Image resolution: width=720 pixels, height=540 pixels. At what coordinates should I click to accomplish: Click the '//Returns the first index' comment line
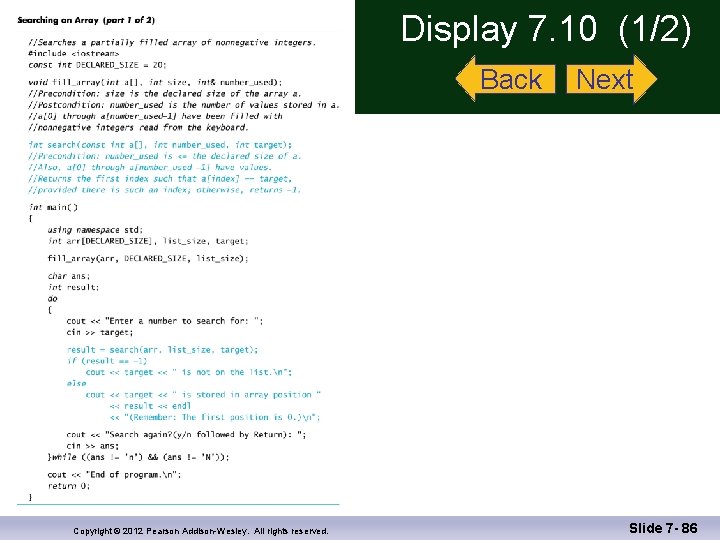(160, 179)
